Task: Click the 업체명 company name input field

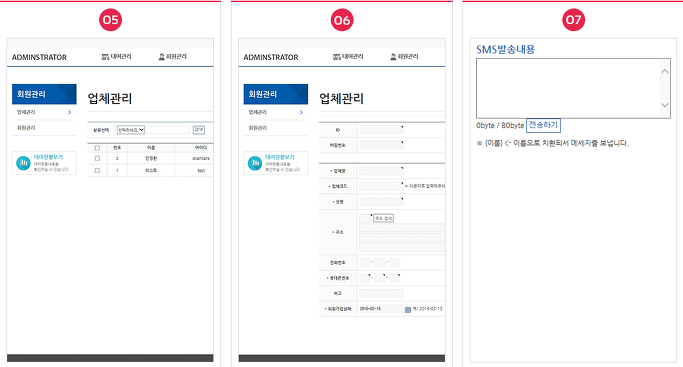Action: tap(382, 171)
